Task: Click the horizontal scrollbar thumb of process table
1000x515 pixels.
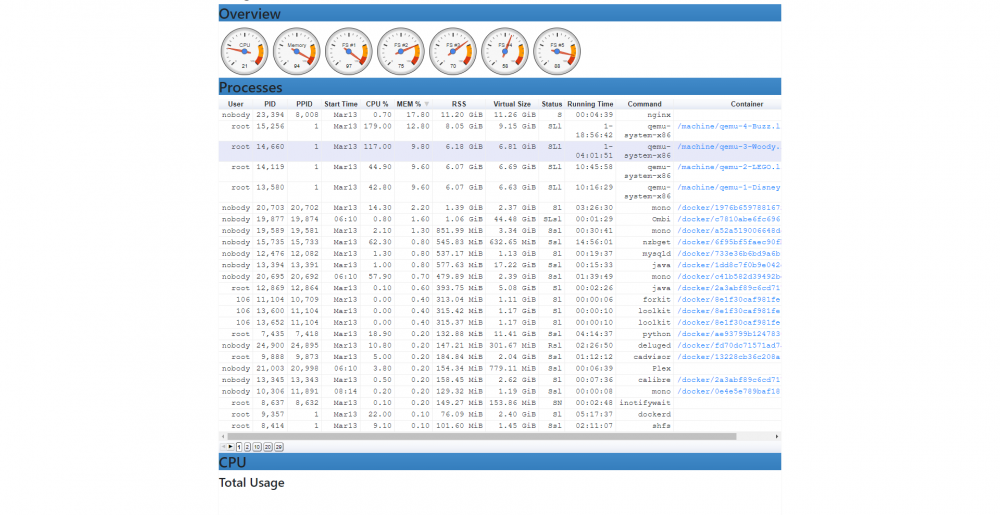Action: 482,437
